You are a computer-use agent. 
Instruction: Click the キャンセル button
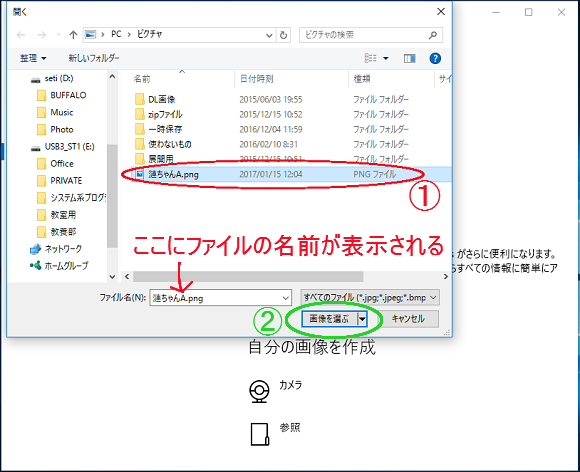pyautogui.click(x=408, y=318)
